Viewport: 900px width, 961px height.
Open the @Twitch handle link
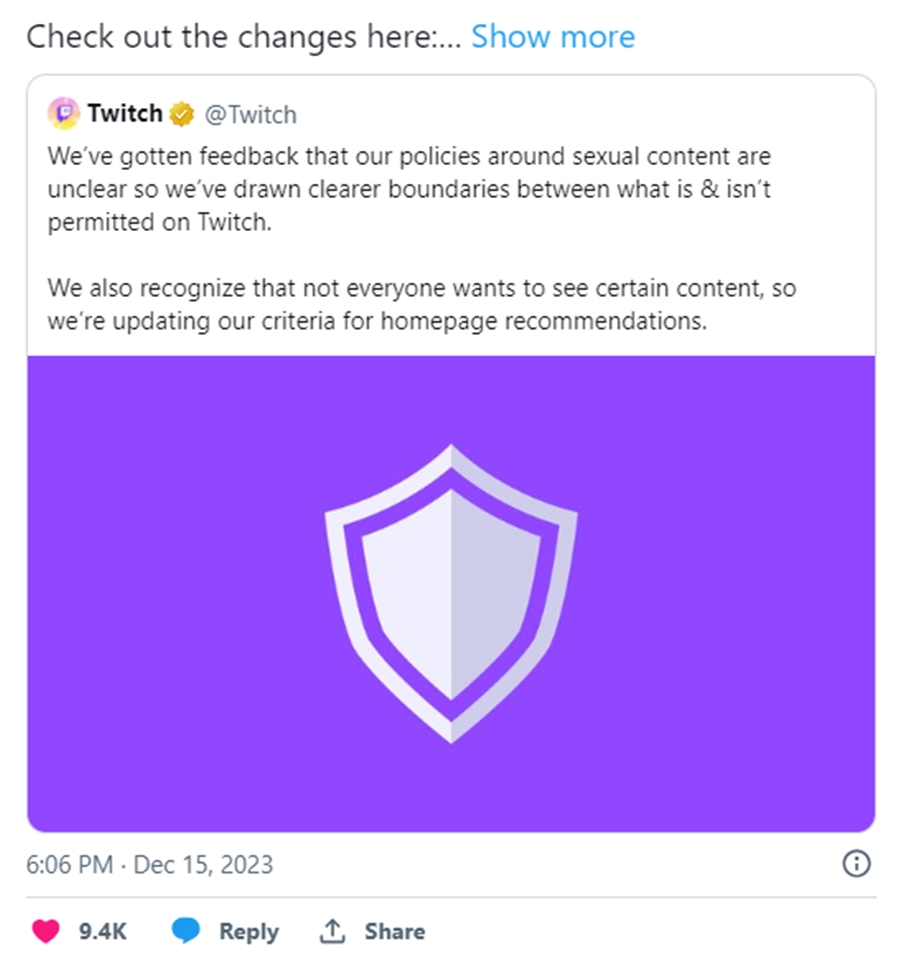250,115
